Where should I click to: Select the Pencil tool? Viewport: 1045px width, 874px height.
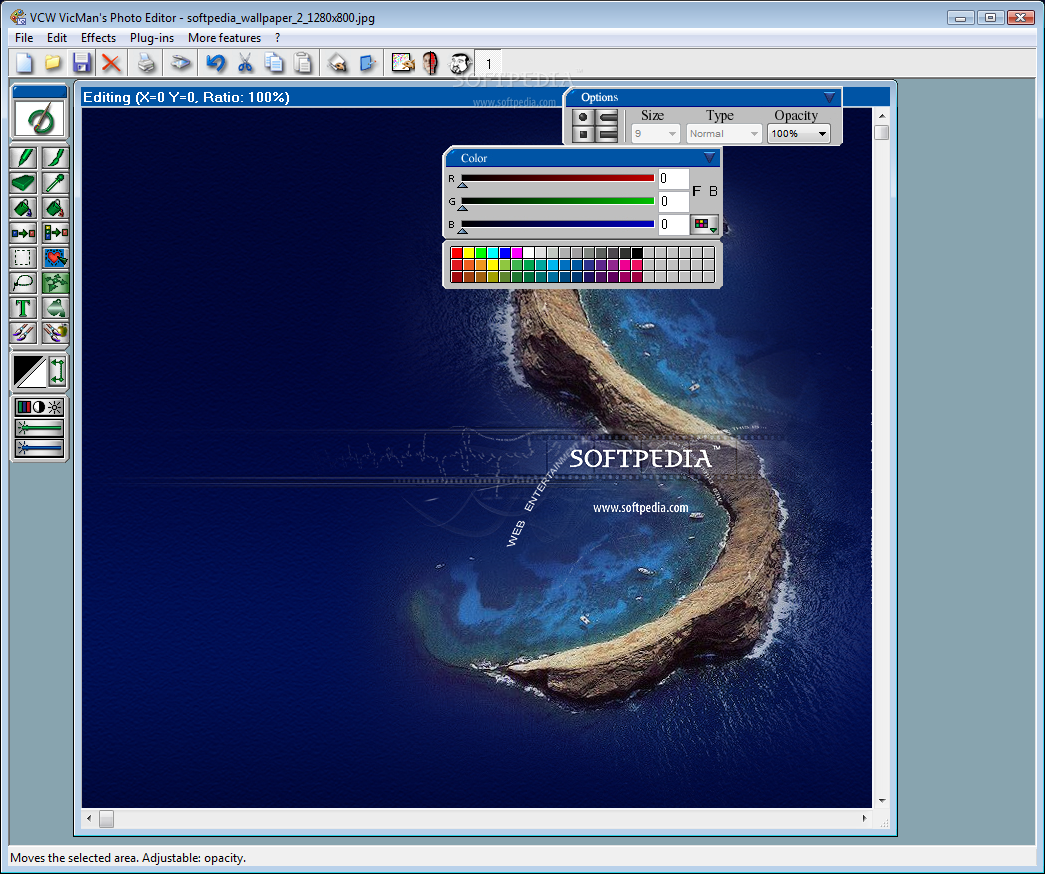(x=24, y=158)
